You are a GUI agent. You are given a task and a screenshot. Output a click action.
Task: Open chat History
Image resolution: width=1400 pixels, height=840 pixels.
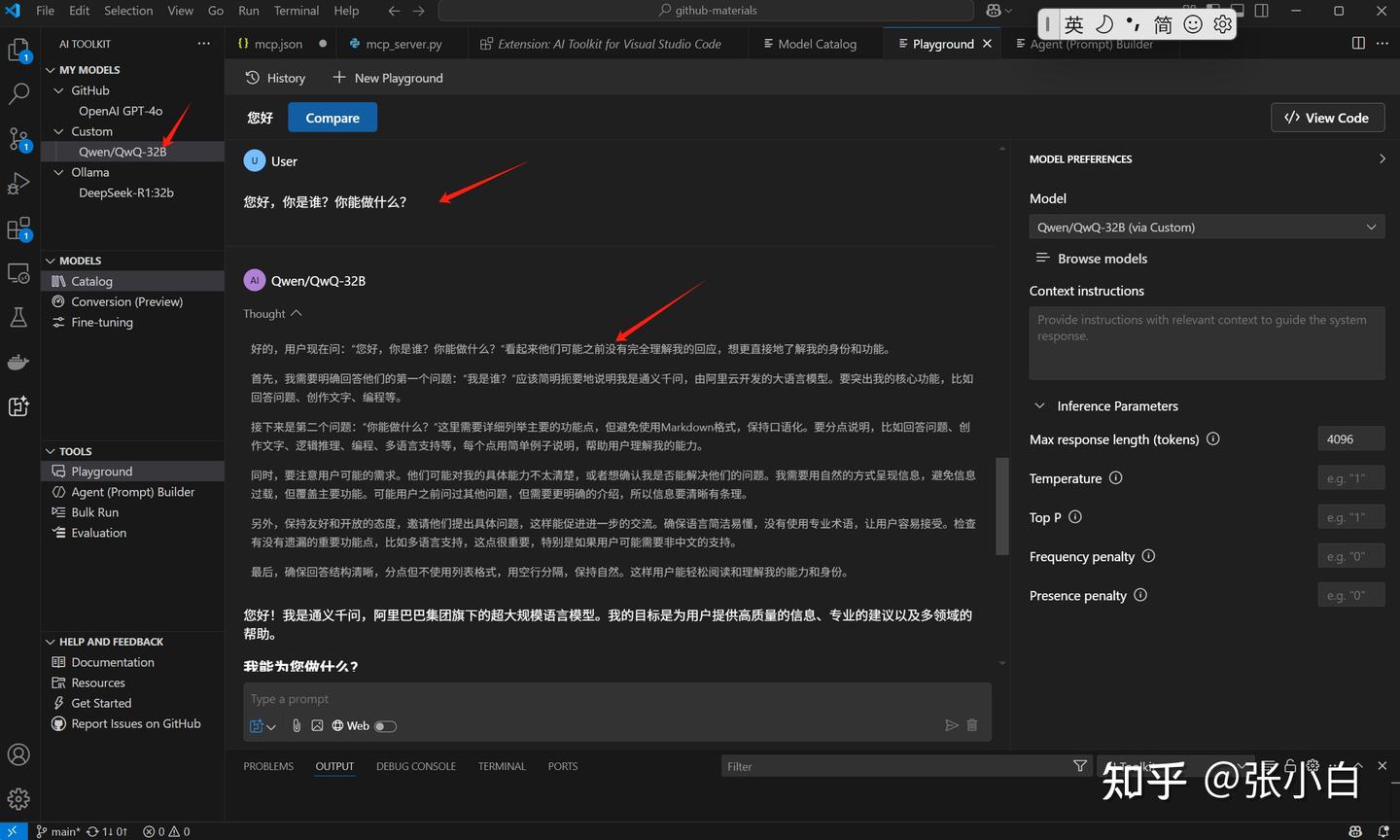pos(275,78)
